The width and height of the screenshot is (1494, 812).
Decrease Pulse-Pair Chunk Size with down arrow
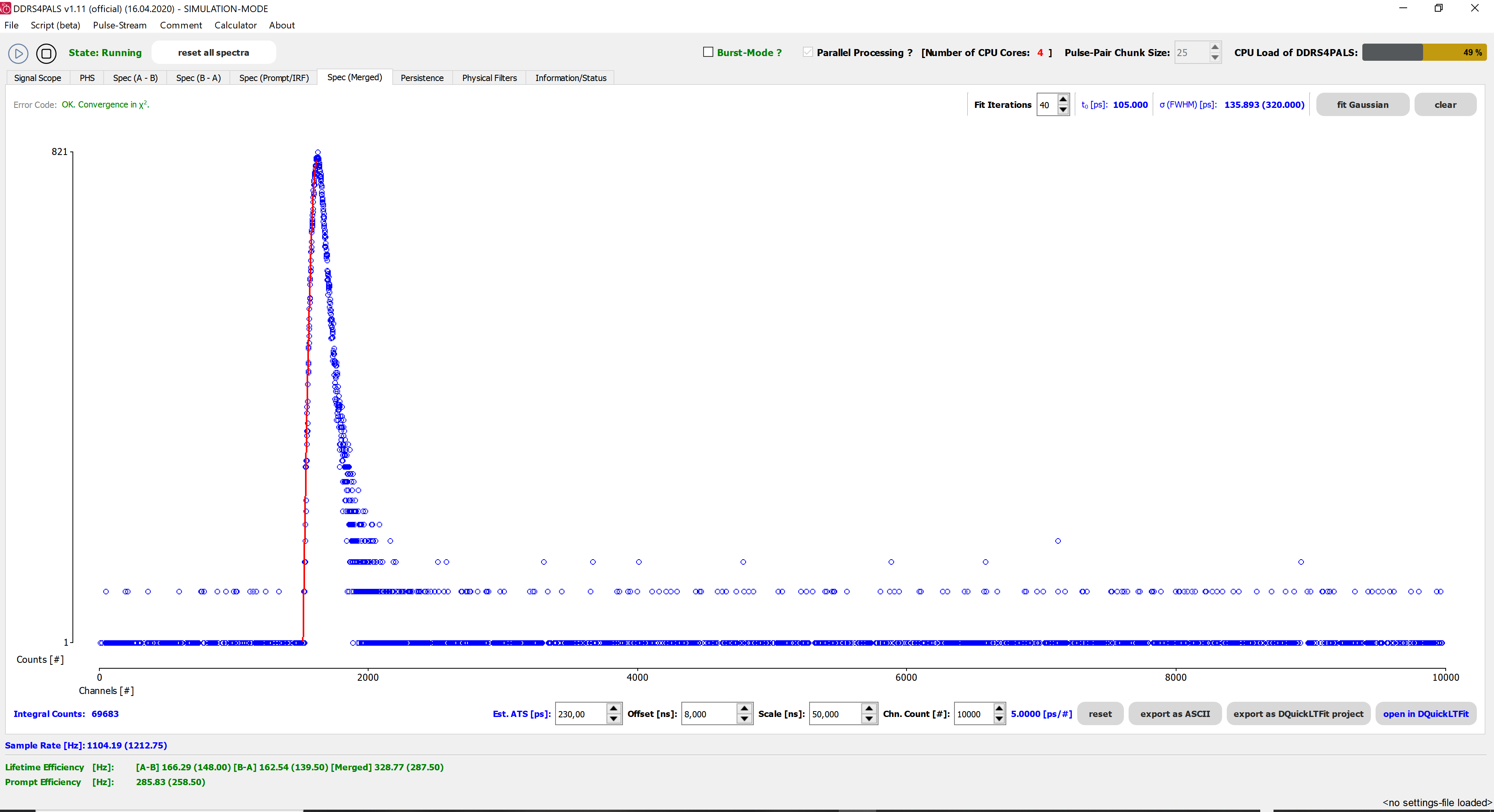pos(1215,57)
